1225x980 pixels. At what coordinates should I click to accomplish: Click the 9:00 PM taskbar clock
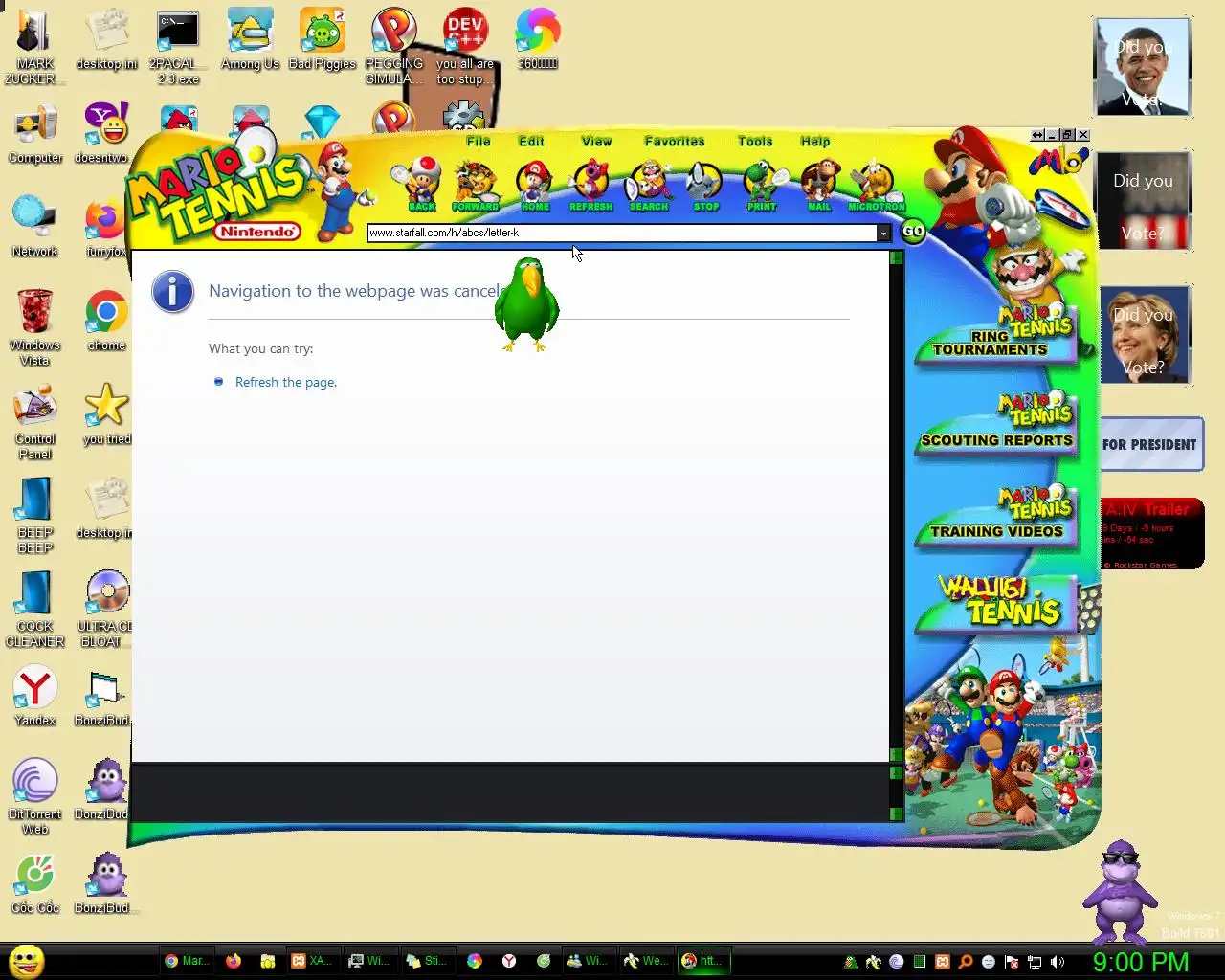[x=1141, y=962]
